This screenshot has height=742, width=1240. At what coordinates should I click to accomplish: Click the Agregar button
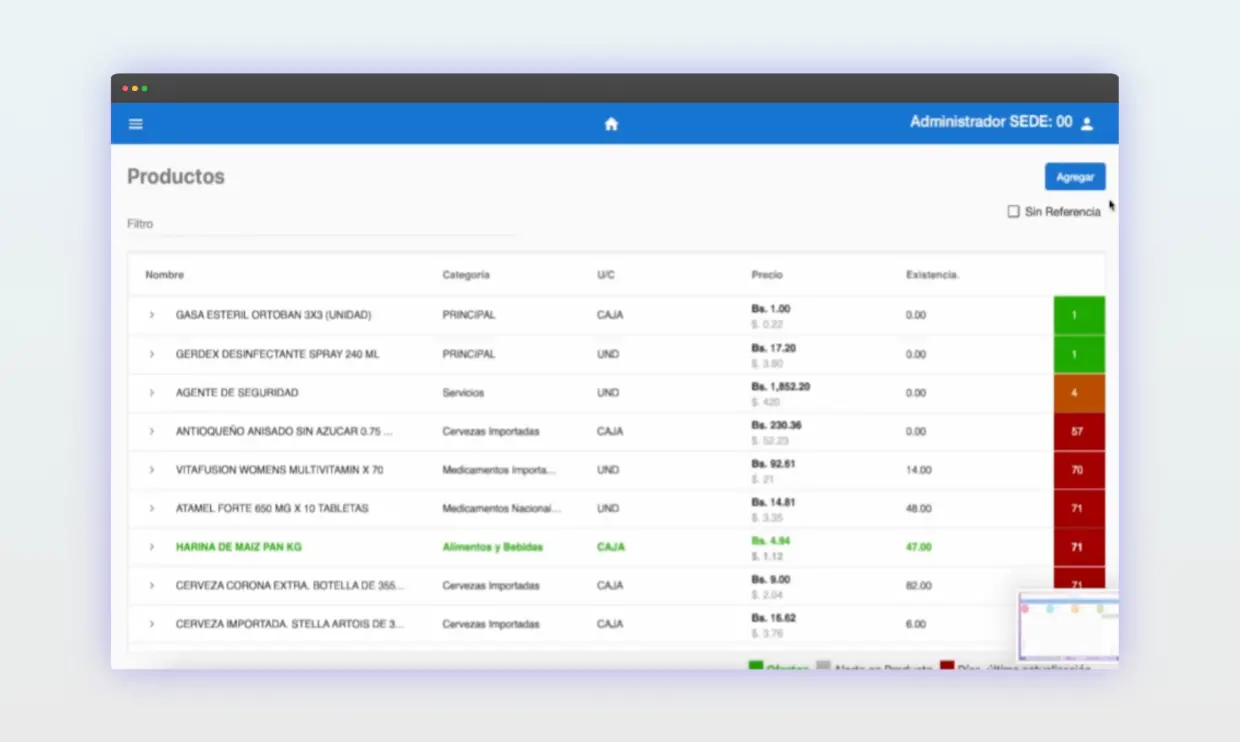(1075, 177)
